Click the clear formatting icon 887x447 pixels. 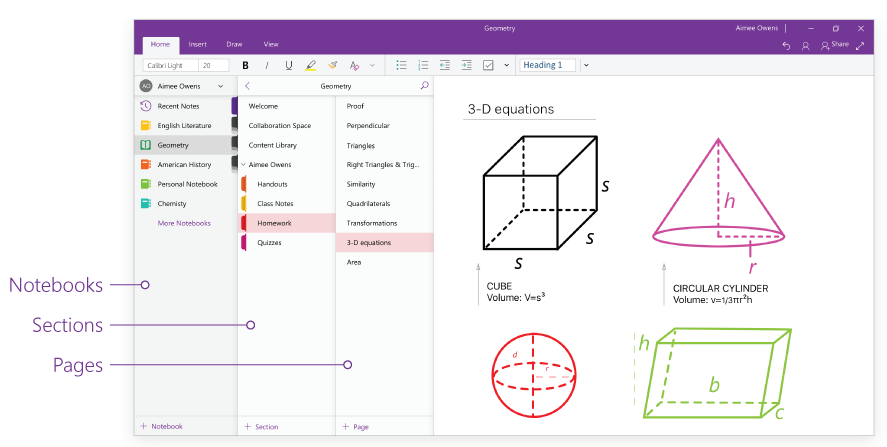[354, 66]
